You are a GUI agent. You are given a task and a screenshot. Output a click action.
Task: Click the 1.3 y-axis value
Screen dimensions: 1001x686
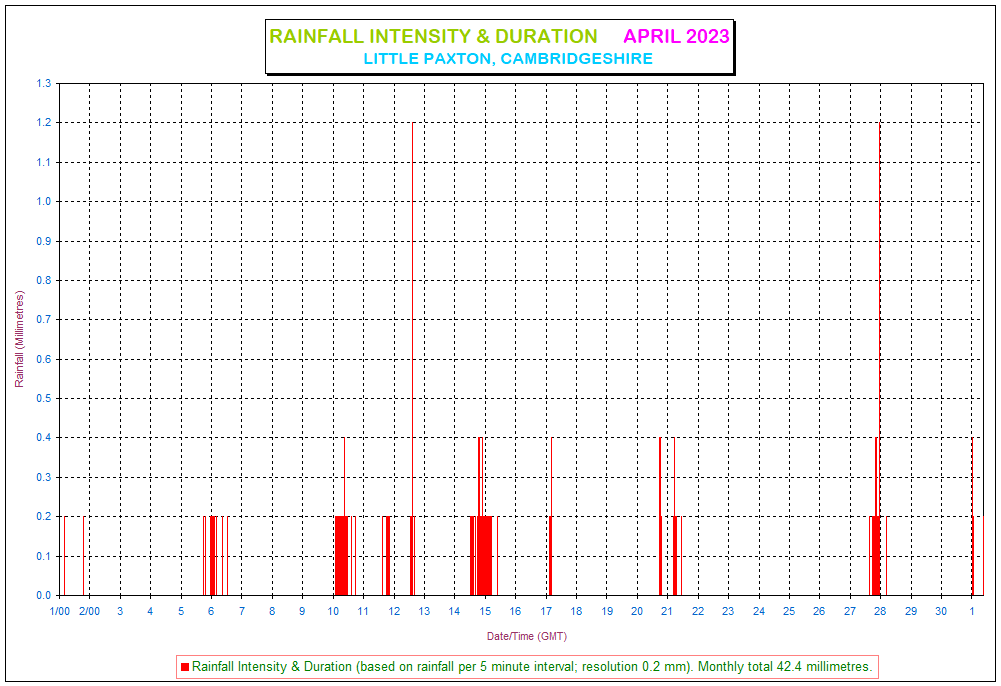click(x=43, y=84)
